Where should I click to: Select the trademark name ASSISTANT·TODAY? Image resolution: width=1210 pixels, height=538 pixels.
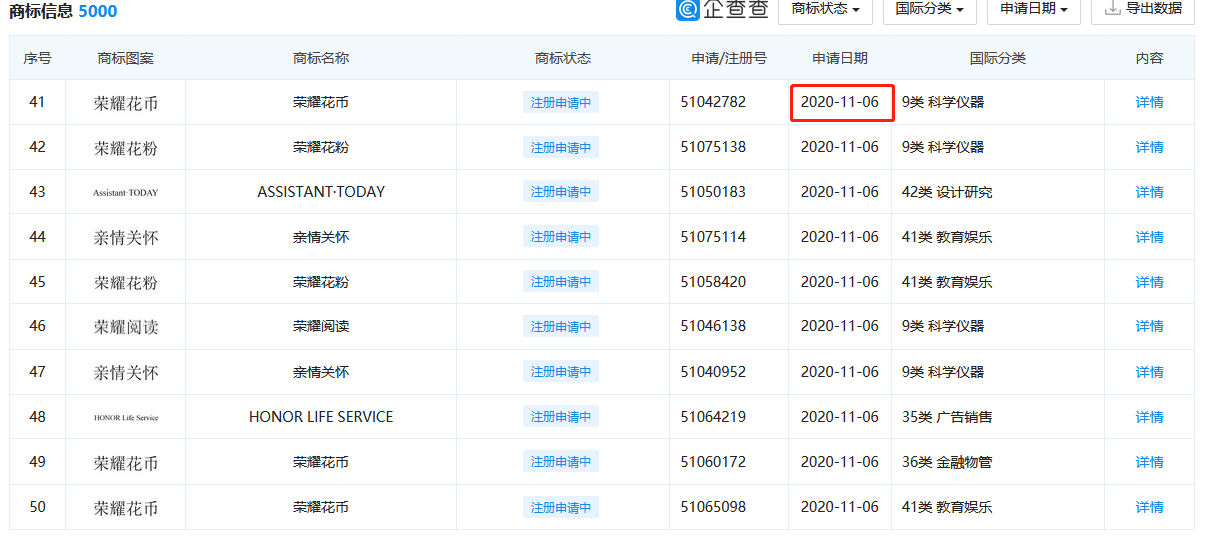pos(321,192)
